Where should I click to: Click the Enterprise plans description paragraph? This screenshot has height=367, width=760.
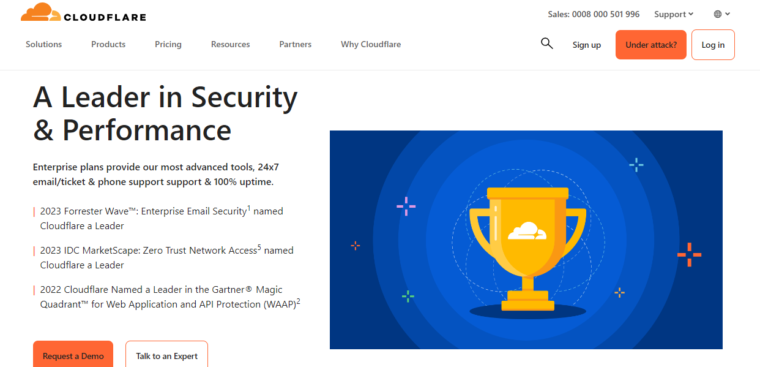pyautogui.click(x=156, y=175)
